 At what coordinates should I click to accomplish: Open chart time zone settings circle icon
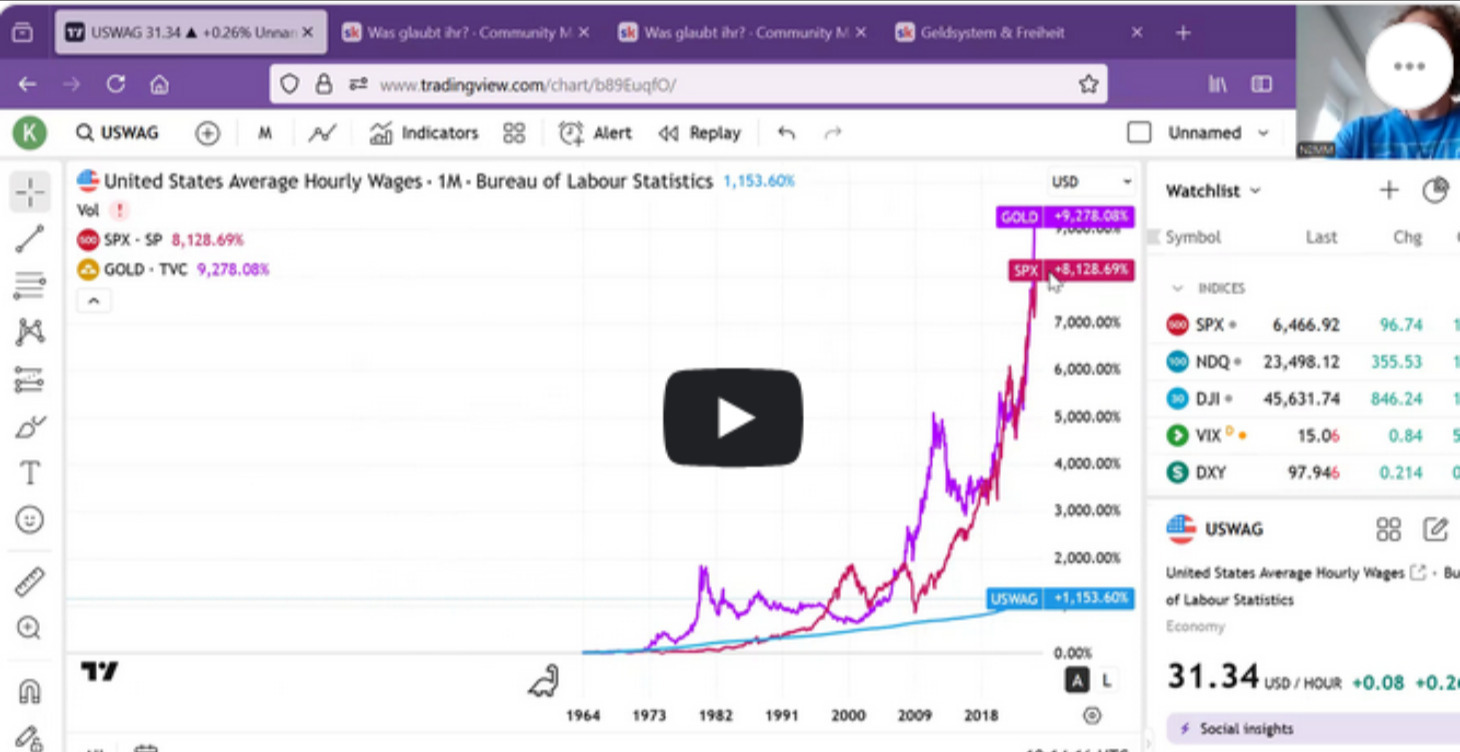point(1092,715)
